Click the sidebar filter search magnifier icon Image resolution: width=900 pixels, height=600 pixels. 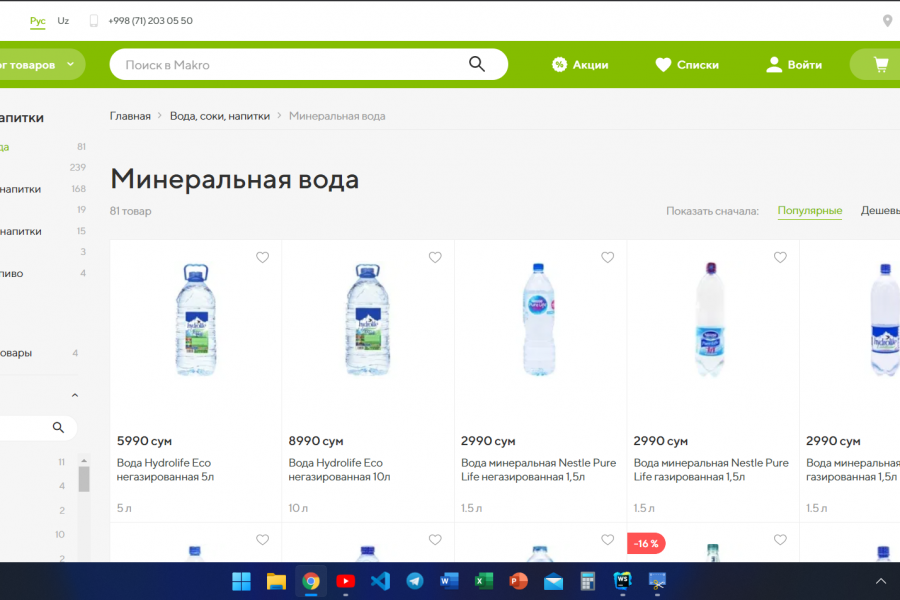pyautogui.click(x=58, y=427)
